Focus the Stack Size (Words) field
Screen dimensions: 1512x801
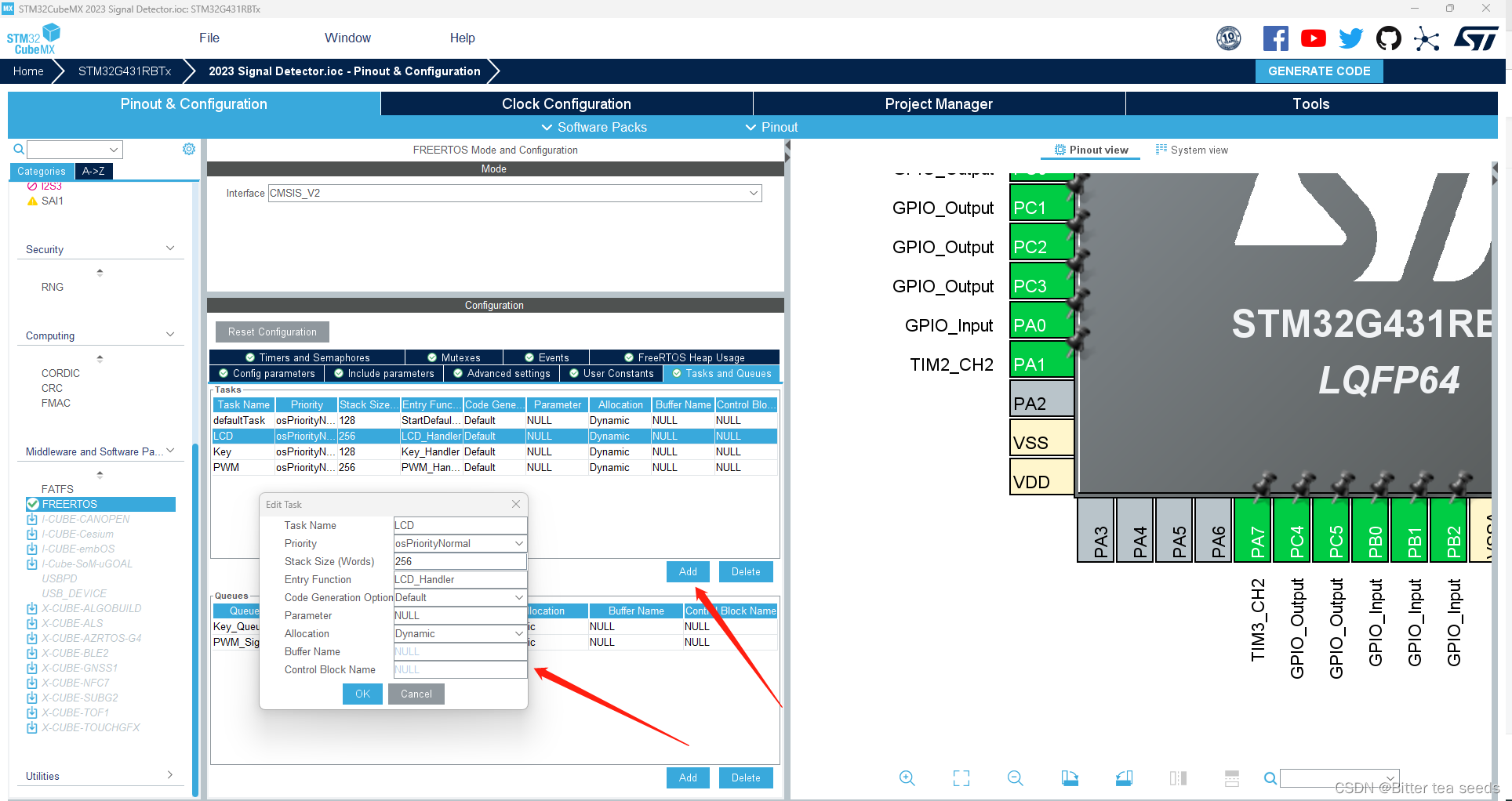pos(460,561)
